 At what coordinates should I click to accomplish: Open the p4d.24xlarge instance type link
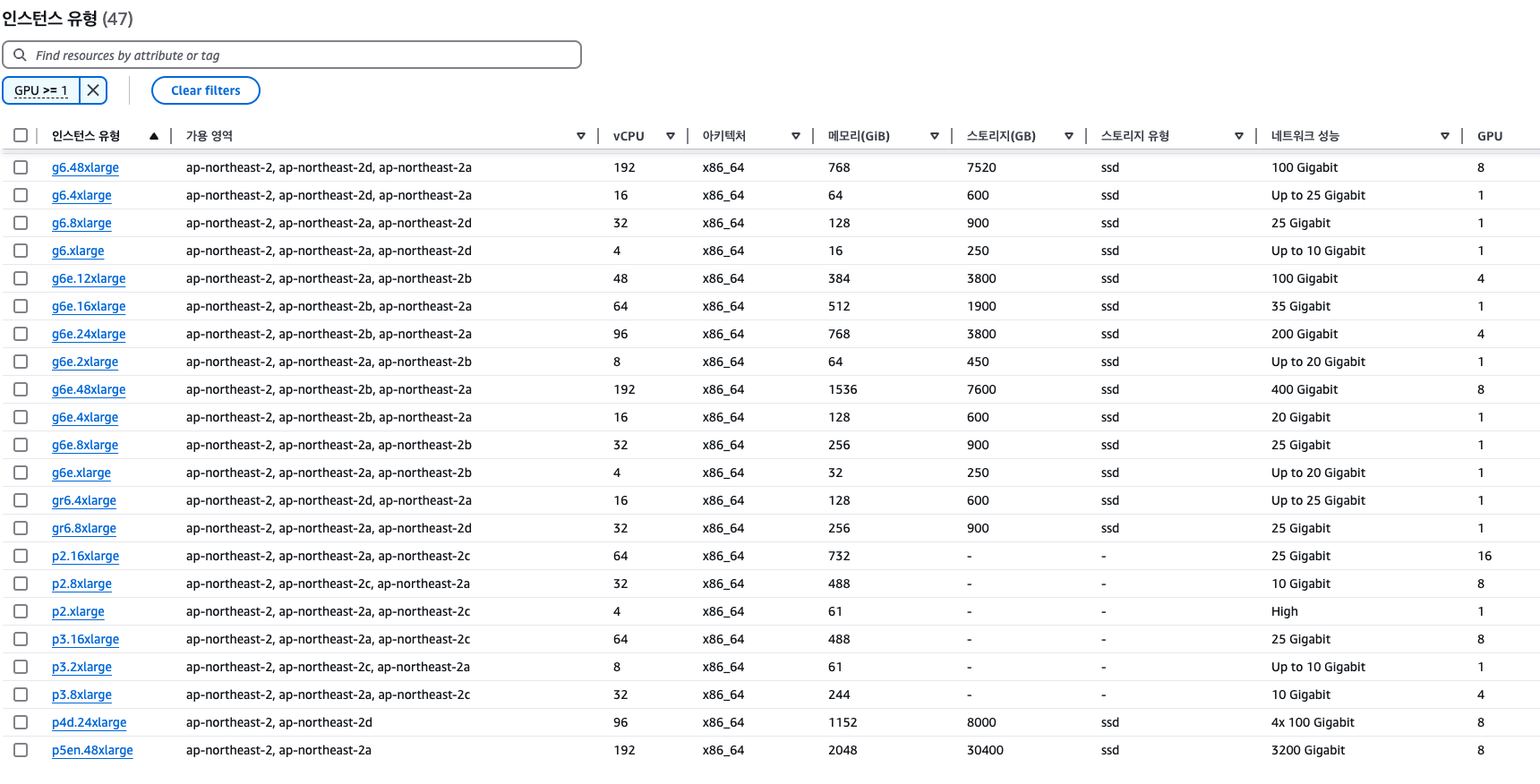click(90, 722)
